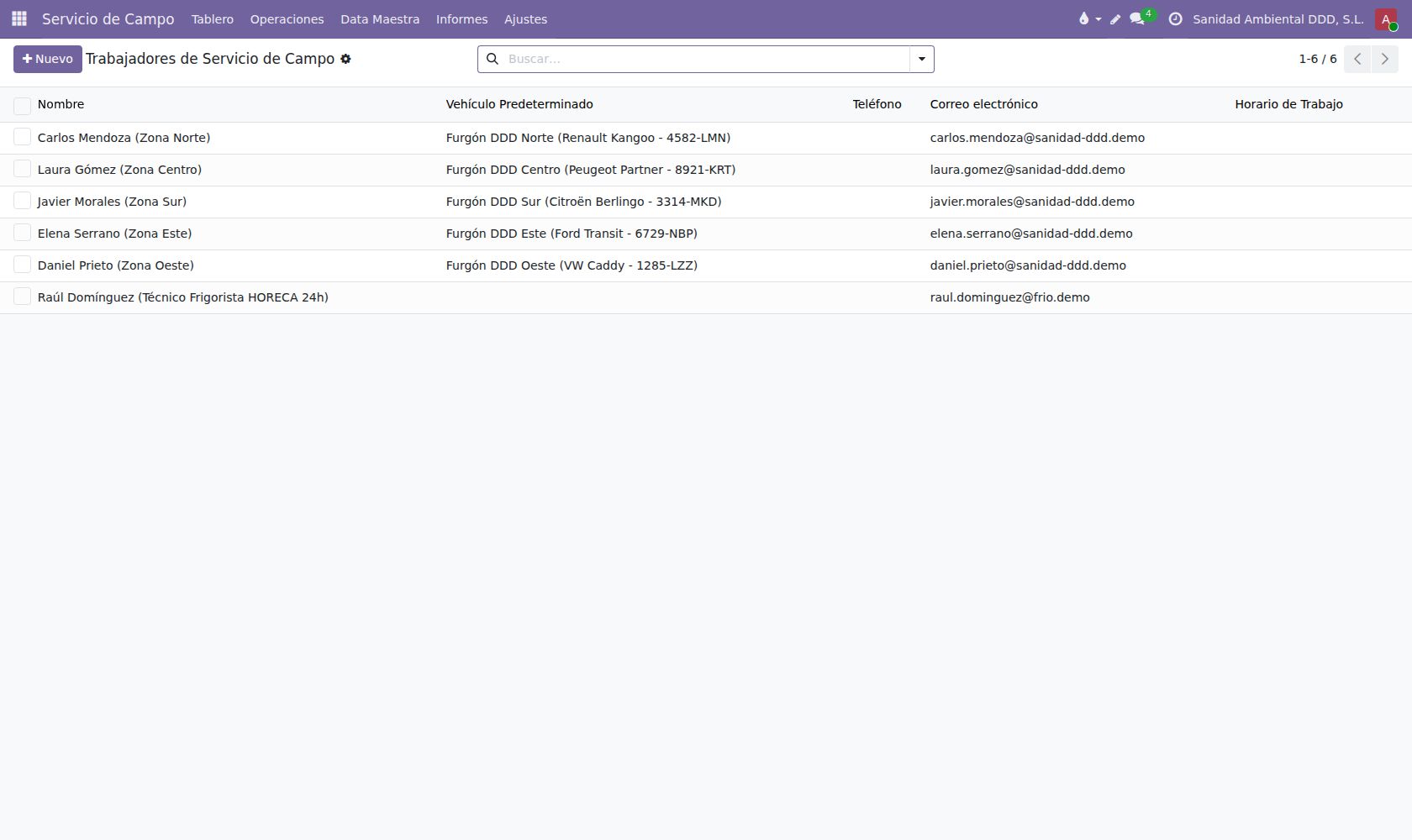Click the Nuevo button
This screenshot has height=840, width=1412.
(48, 59)
